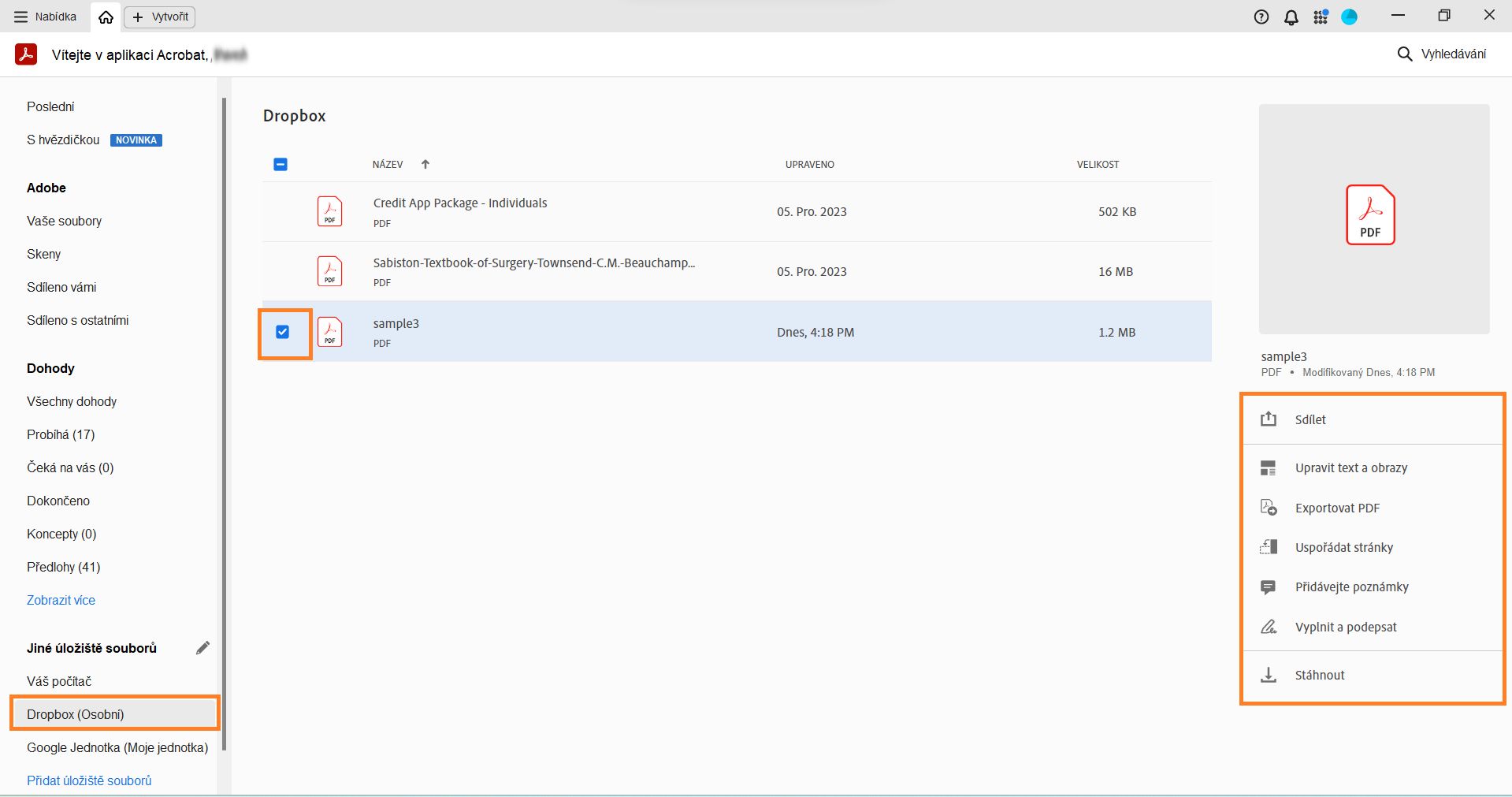
Task: Open the sample3 file name
Action: coord(396,323)
